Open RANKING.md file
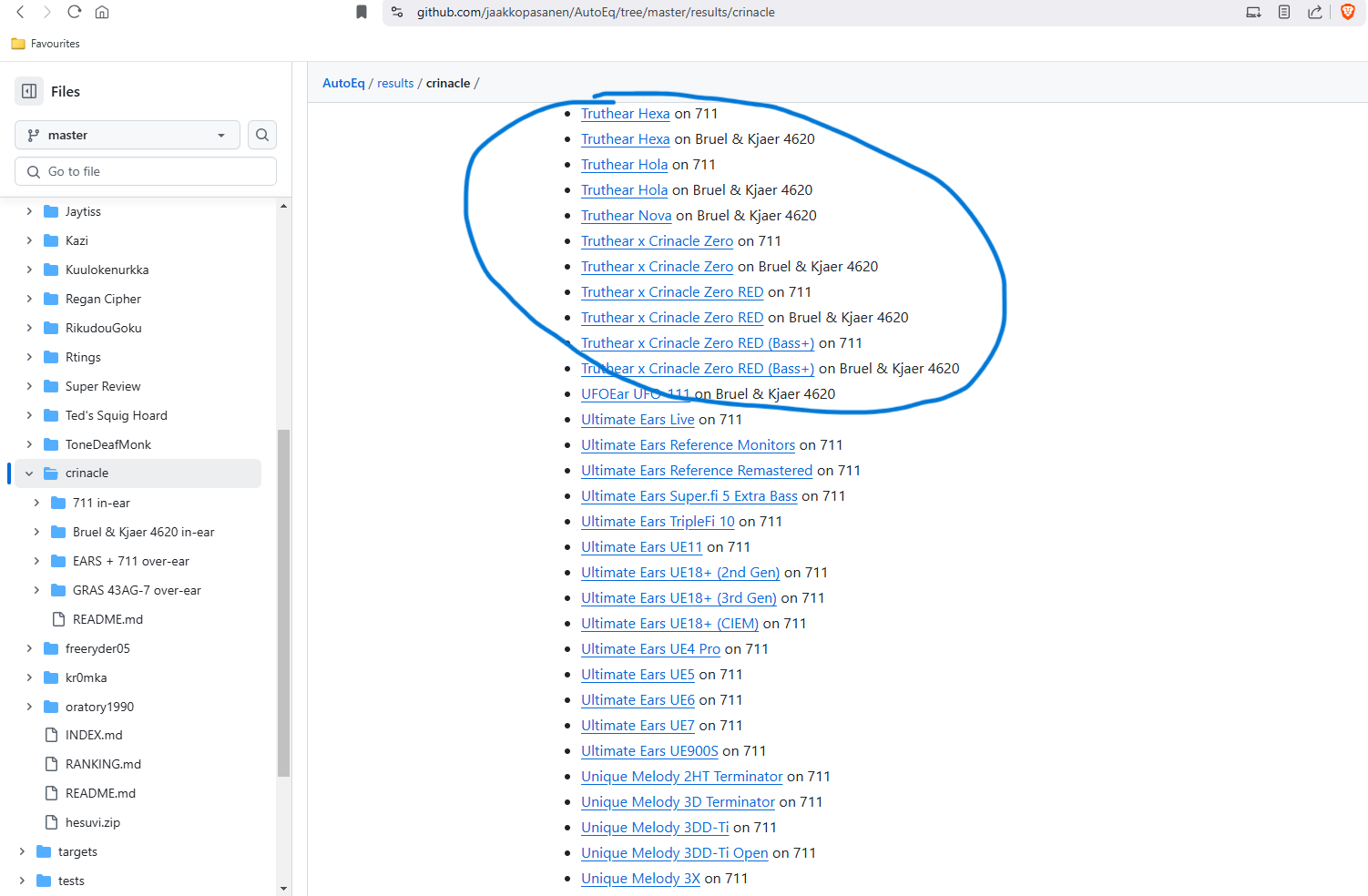Screen dimensions: 1368x896 103,764
